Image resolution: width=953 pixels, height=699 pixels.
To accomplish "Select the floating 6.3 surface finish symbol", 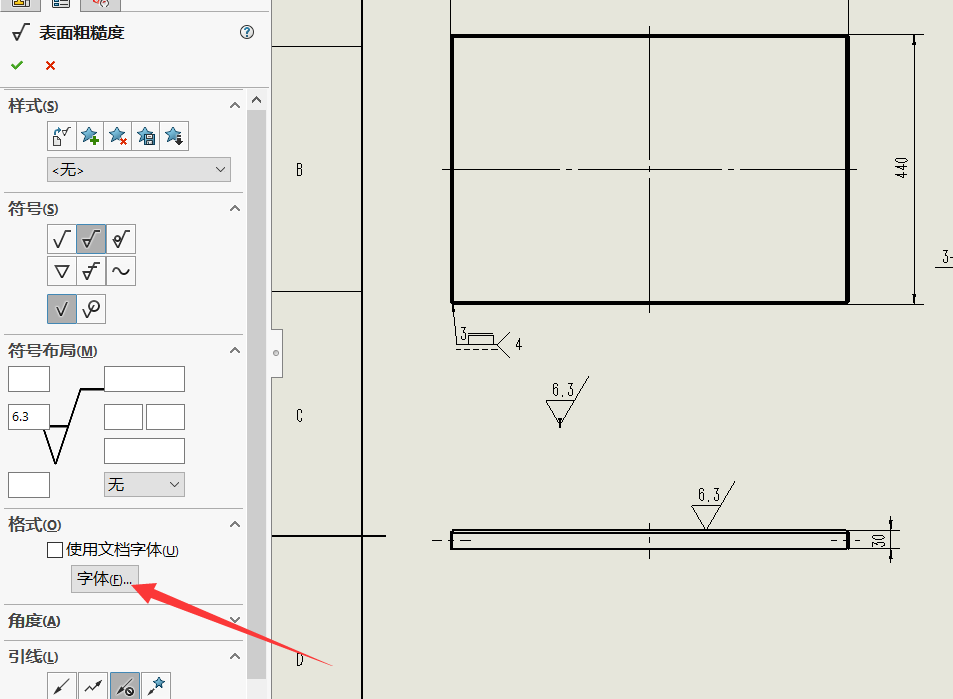I will [567, 402].
